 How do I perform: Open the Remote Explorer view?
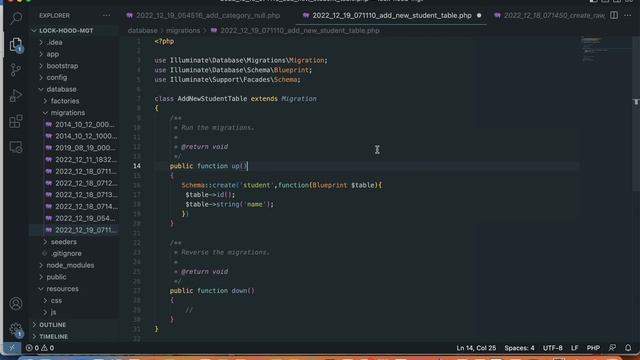click(16, 147)
